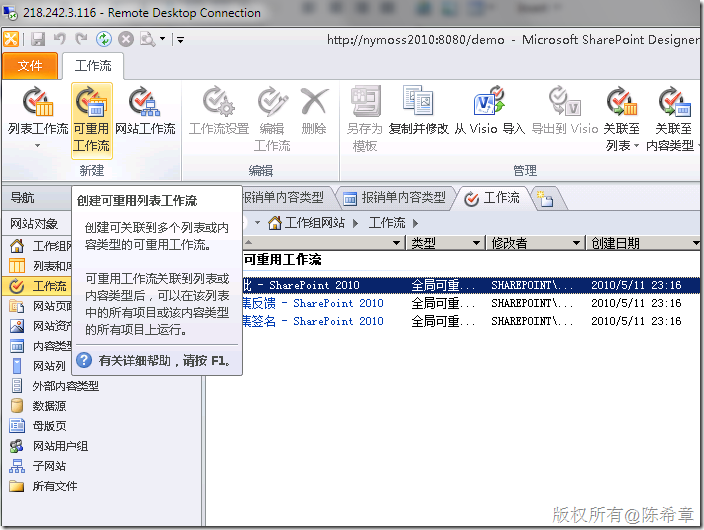
Task: Open the 集反馈 - SharePoint 2010 workflow link
Action: (313, 304)
